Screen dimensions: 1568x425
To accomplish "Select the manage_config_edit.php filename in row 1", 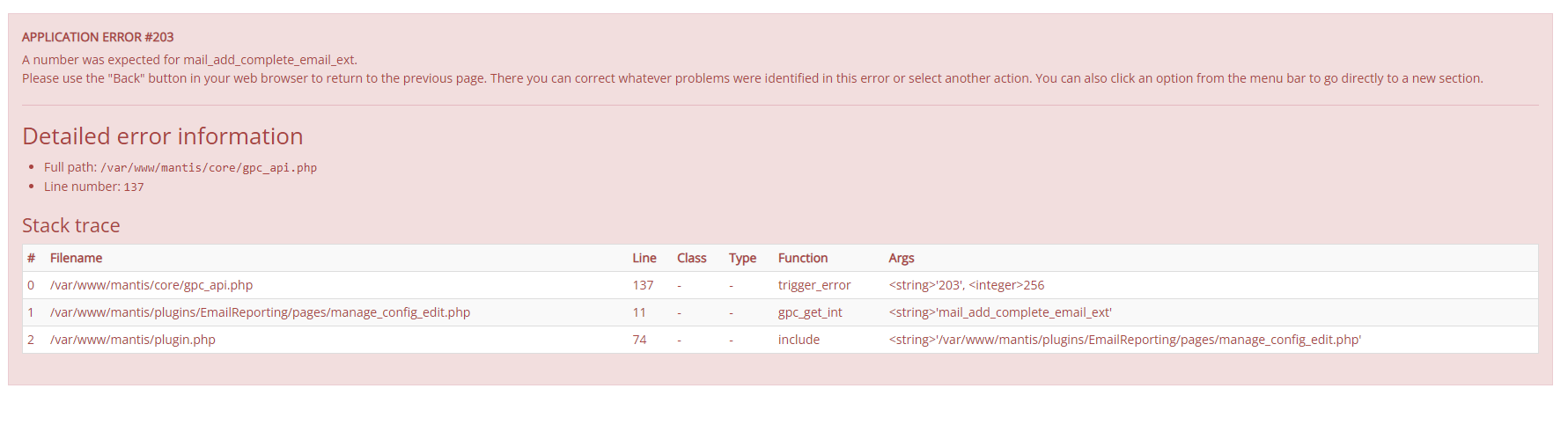I will pyautogui.click(x=260, y=312).
